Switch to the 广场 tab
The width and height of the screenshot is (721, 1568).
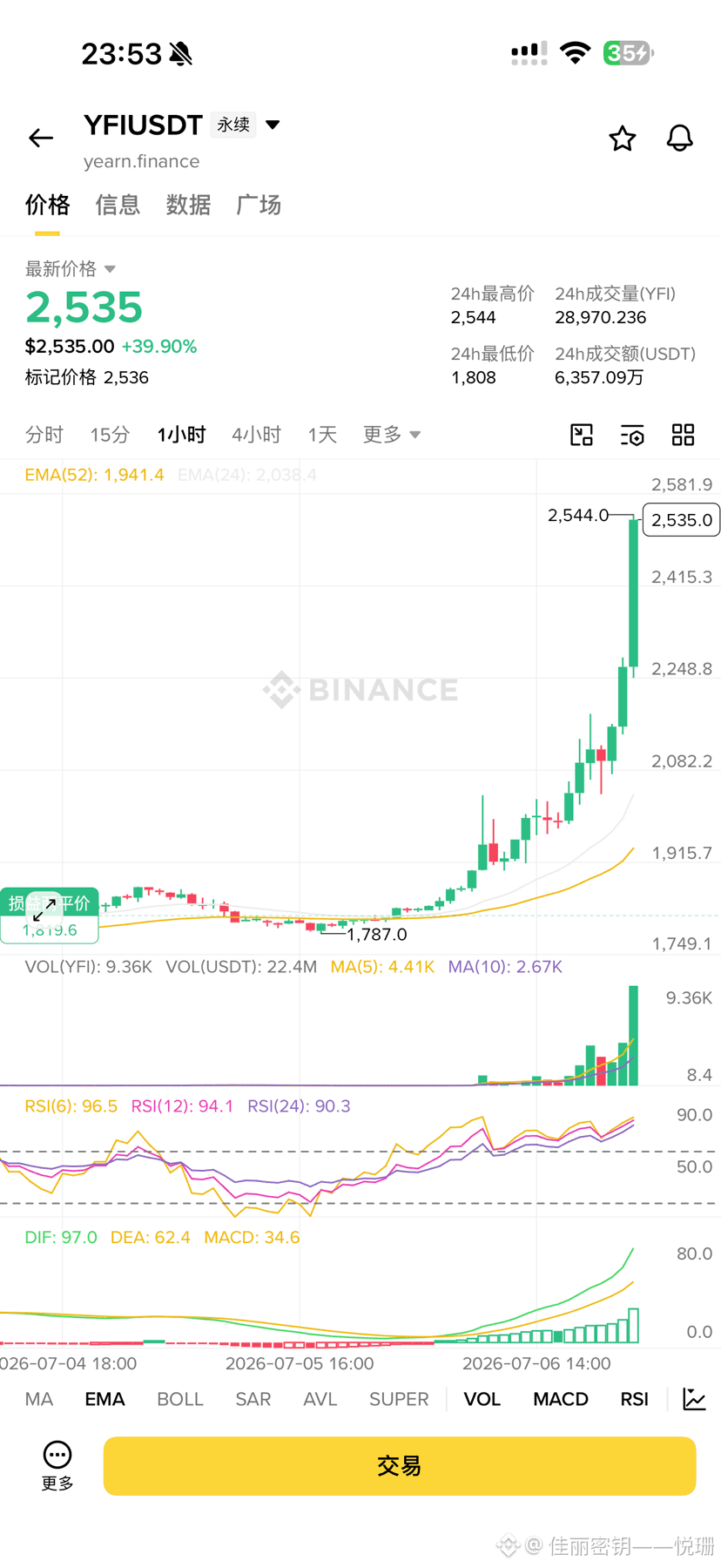tap(259, 205)
